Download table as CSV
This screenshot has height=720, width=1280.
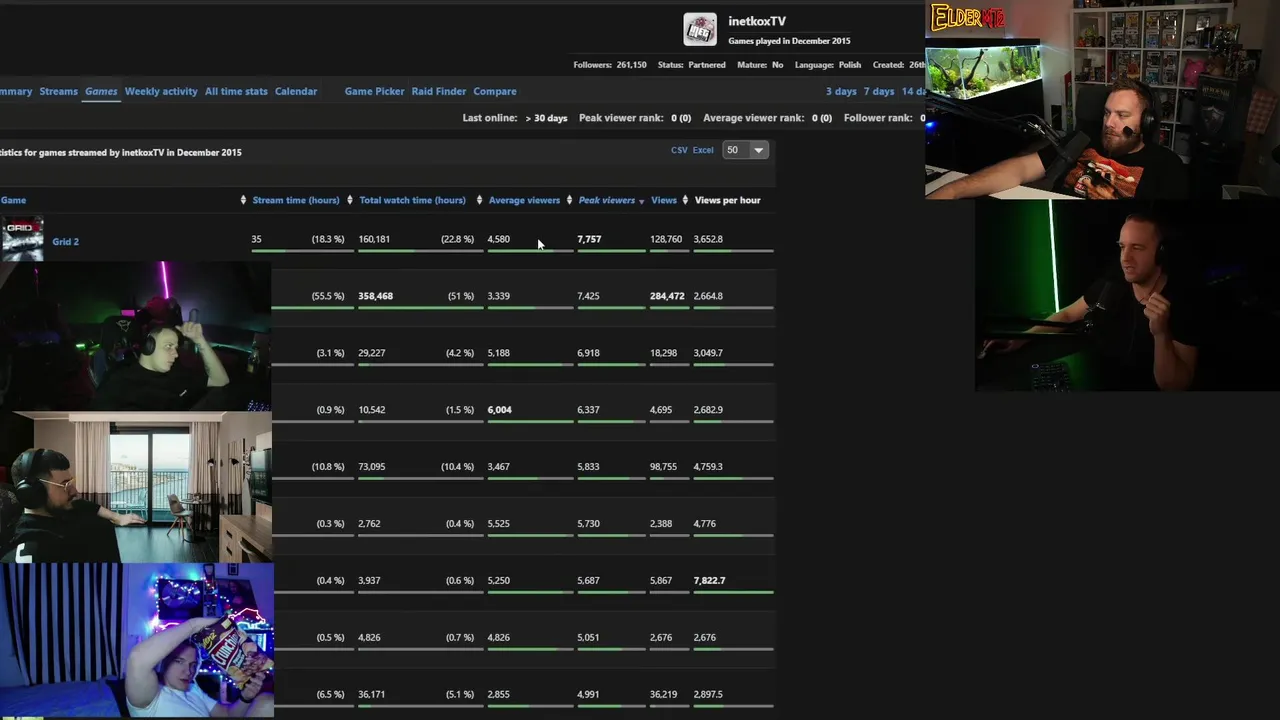(679, 150)
